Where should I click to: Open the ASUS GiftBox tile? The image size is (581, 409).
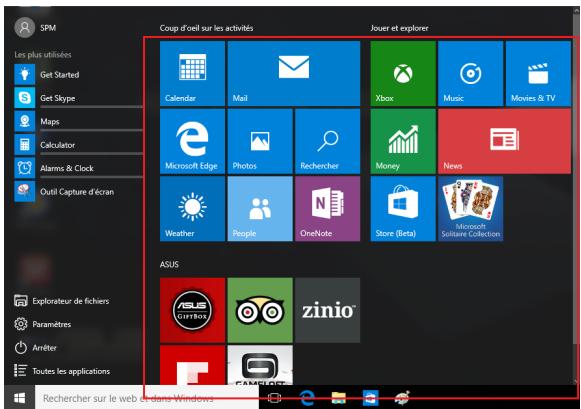pos(192,310)
